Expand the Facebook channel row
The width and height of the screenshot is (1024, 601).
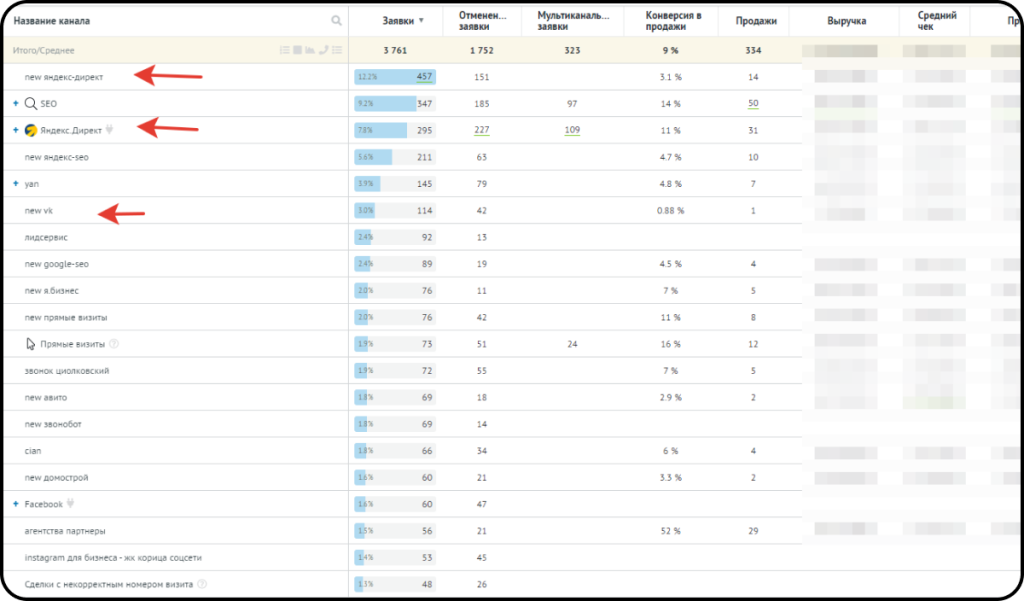(16, 504)
